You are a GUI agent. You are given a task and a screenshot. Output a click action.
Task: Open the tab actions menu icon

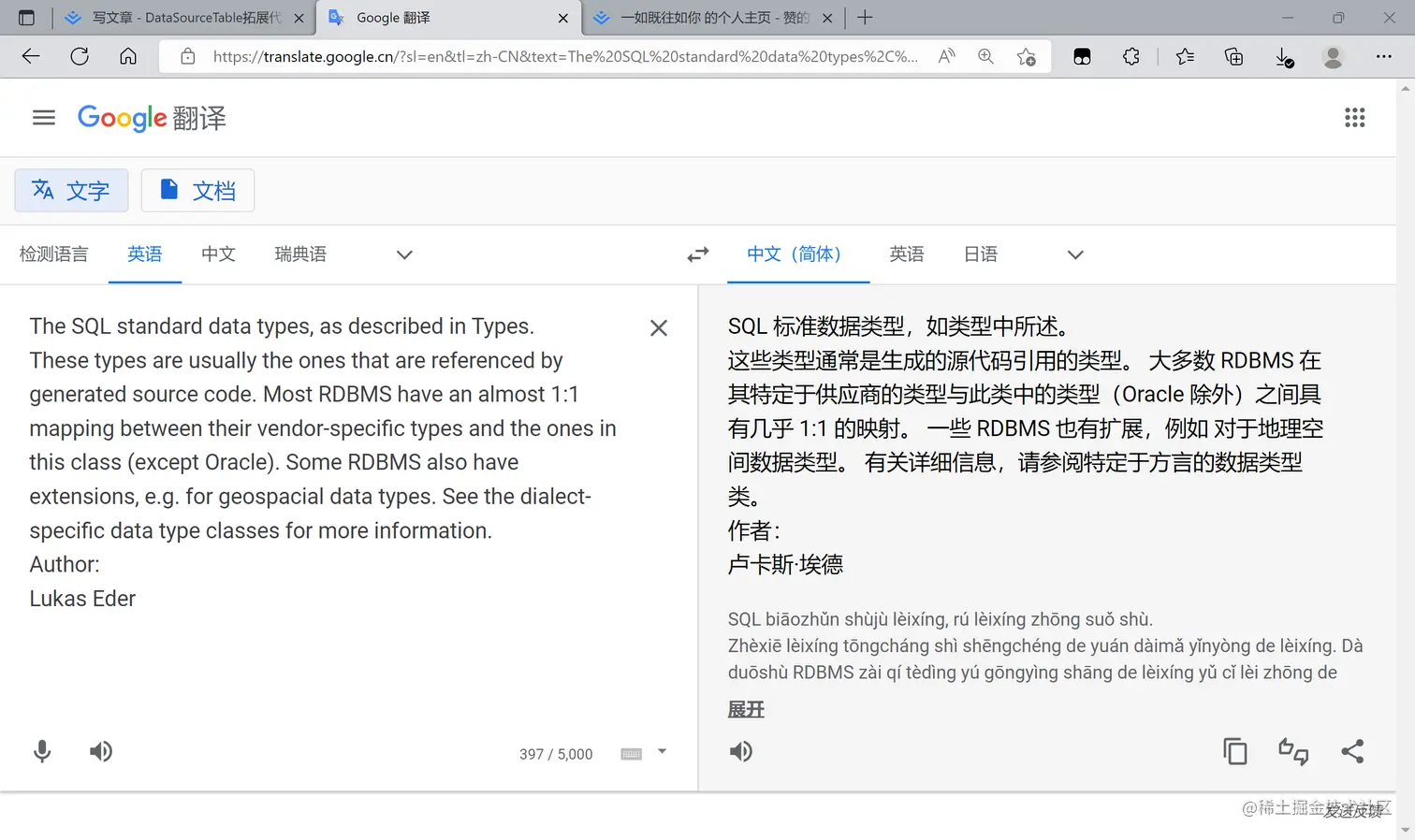click(x=26, y=18)
